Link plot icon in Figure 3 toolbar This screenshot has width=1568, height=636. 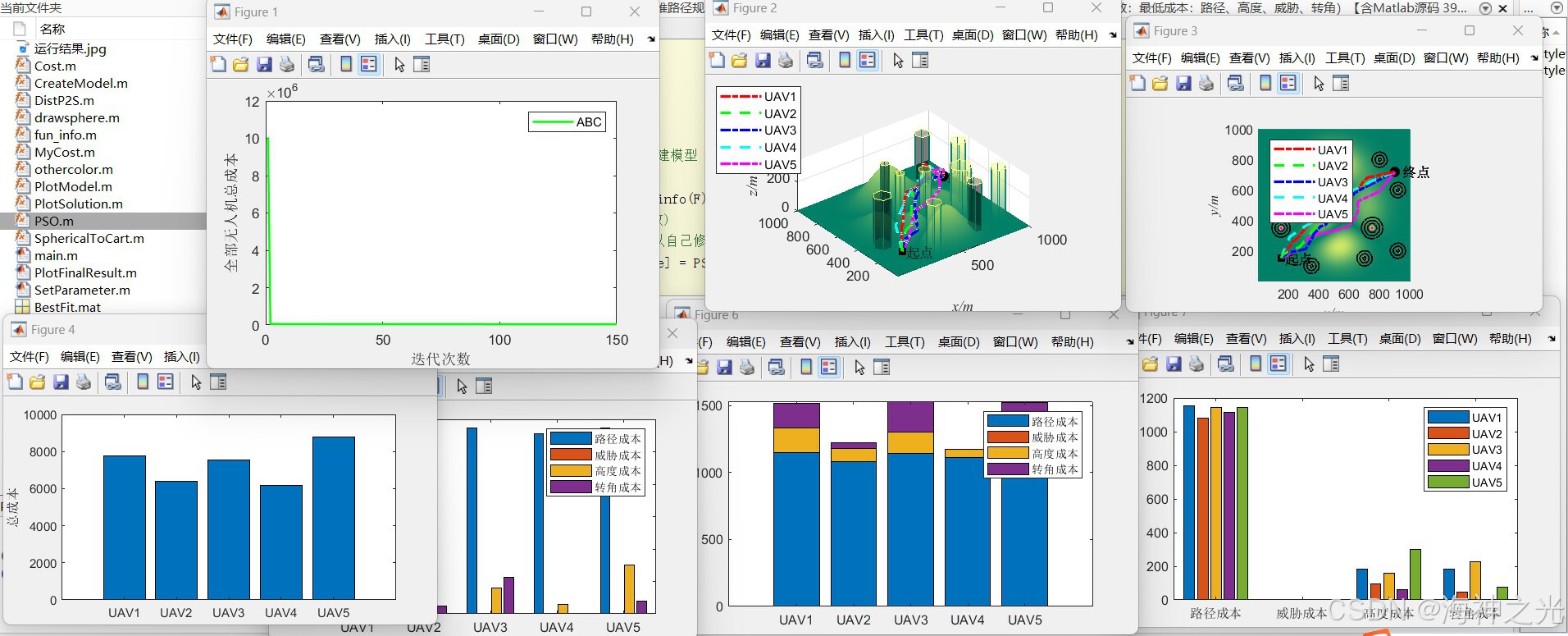pos(1235,83)
